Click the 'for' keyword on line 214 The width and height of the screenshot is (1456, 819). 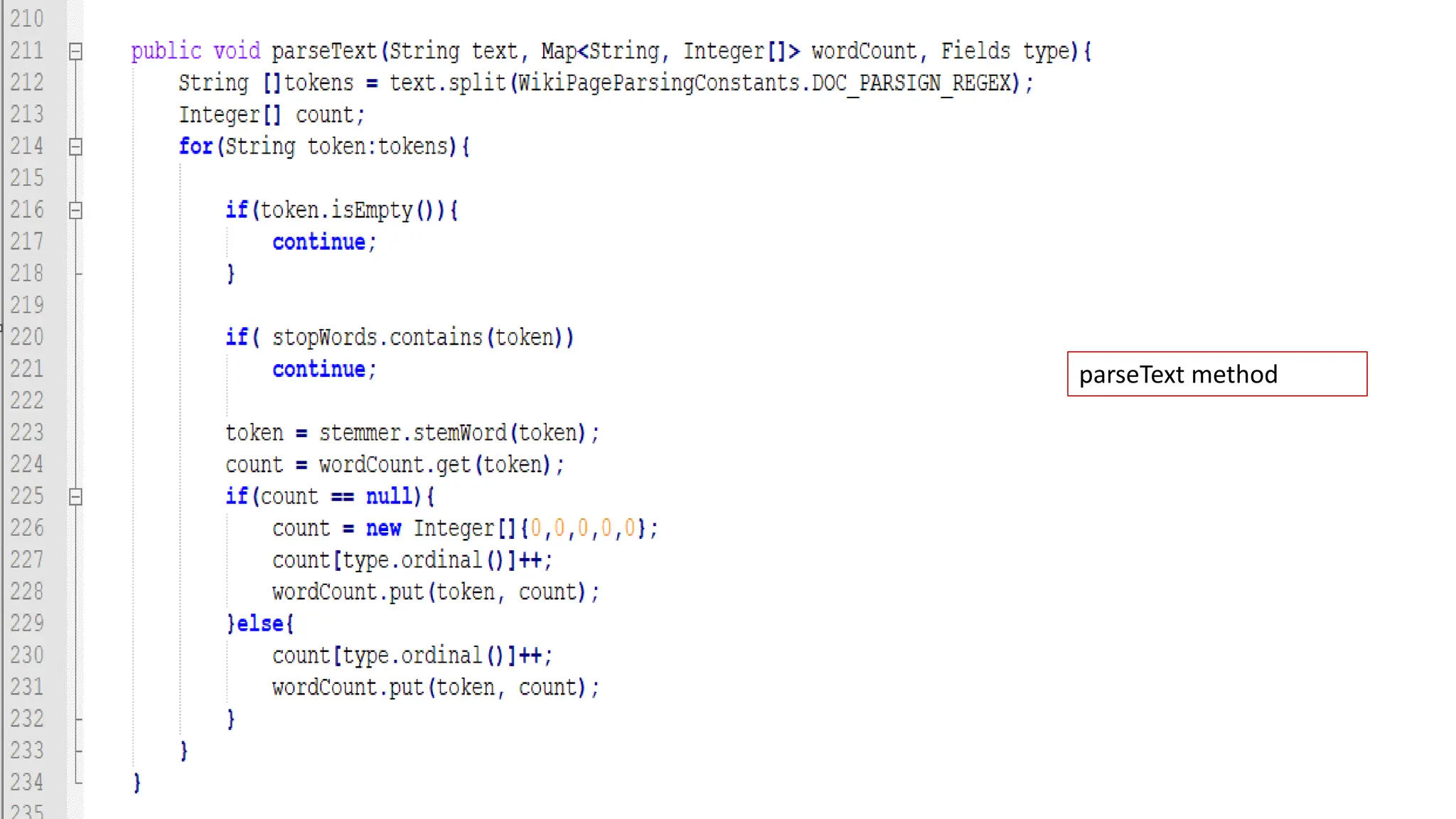[x=196, y=146]
